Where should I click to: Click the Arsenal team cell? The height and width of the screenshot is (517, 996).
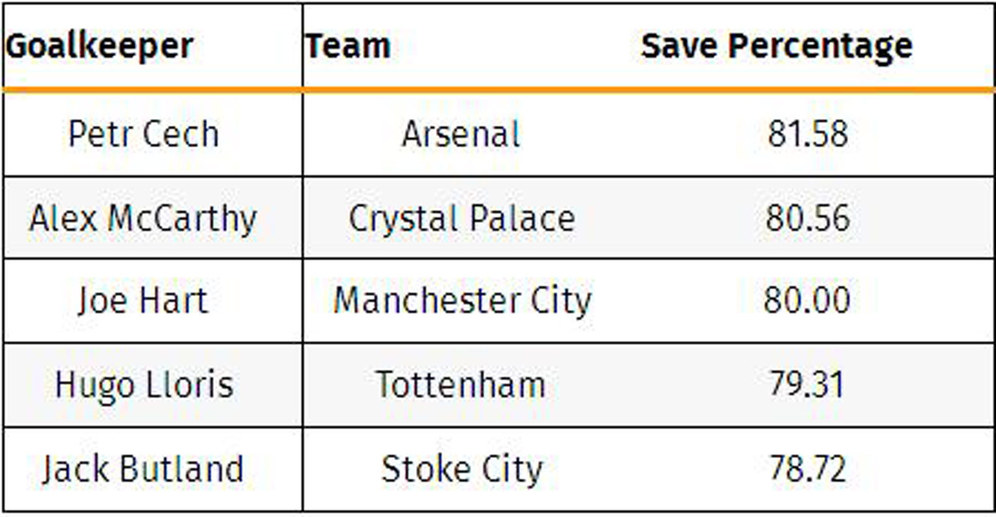[461, 134]
